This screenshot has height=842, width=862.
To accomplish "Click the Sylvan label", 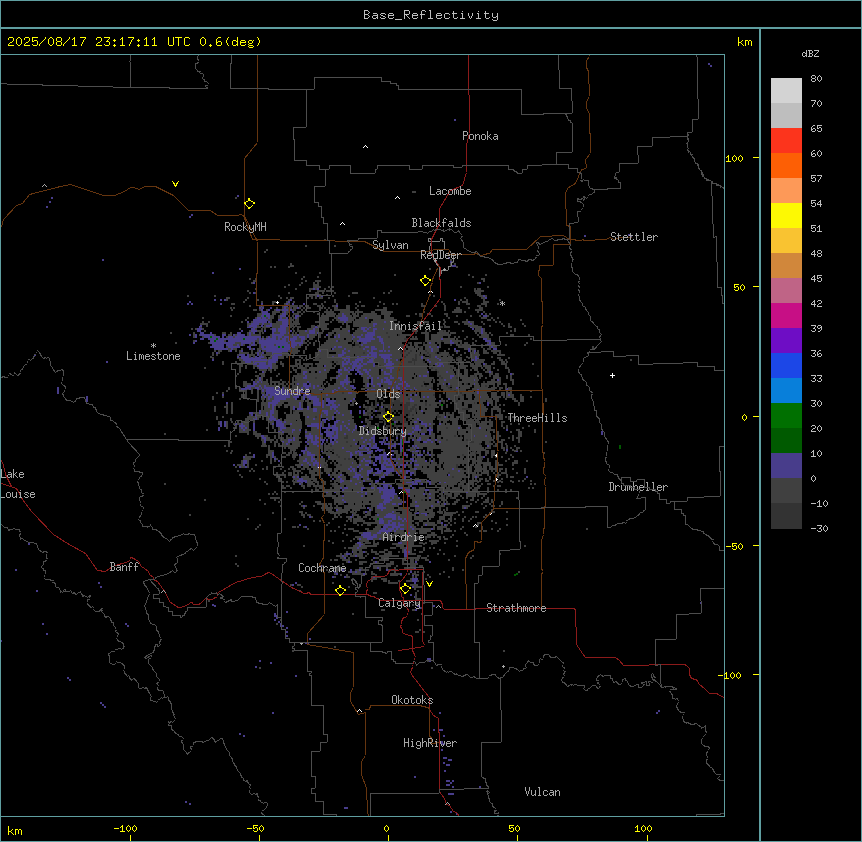I will click(390, 245).
